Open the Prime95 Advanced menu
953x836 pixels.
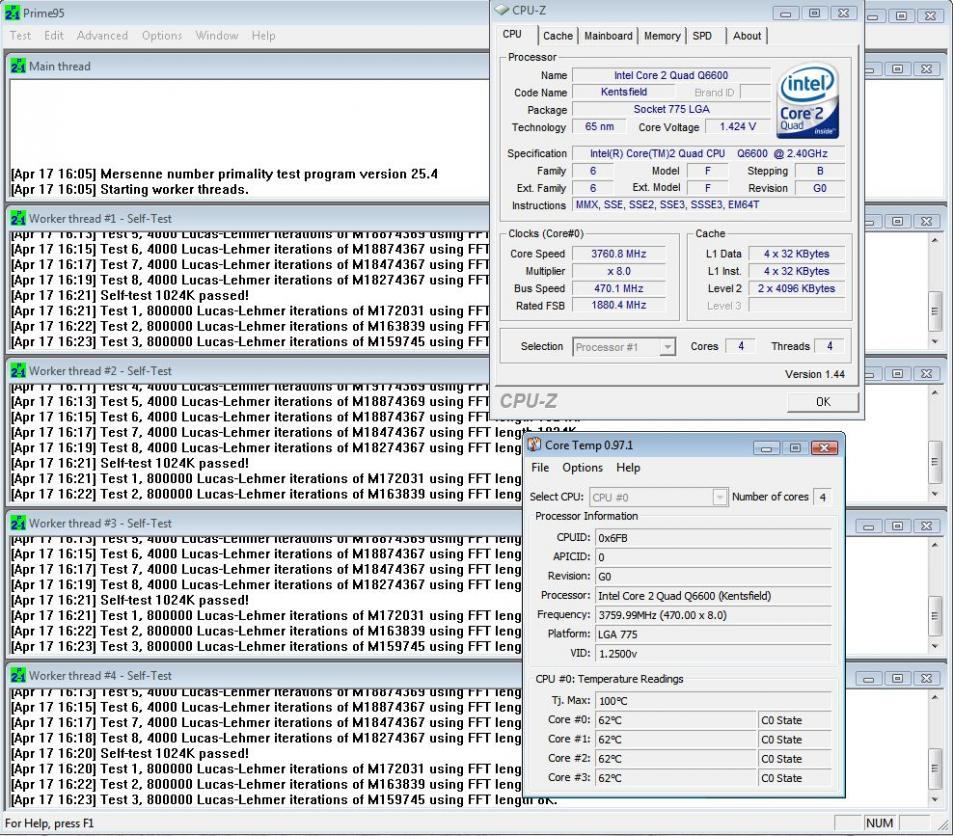click(102, 35)
